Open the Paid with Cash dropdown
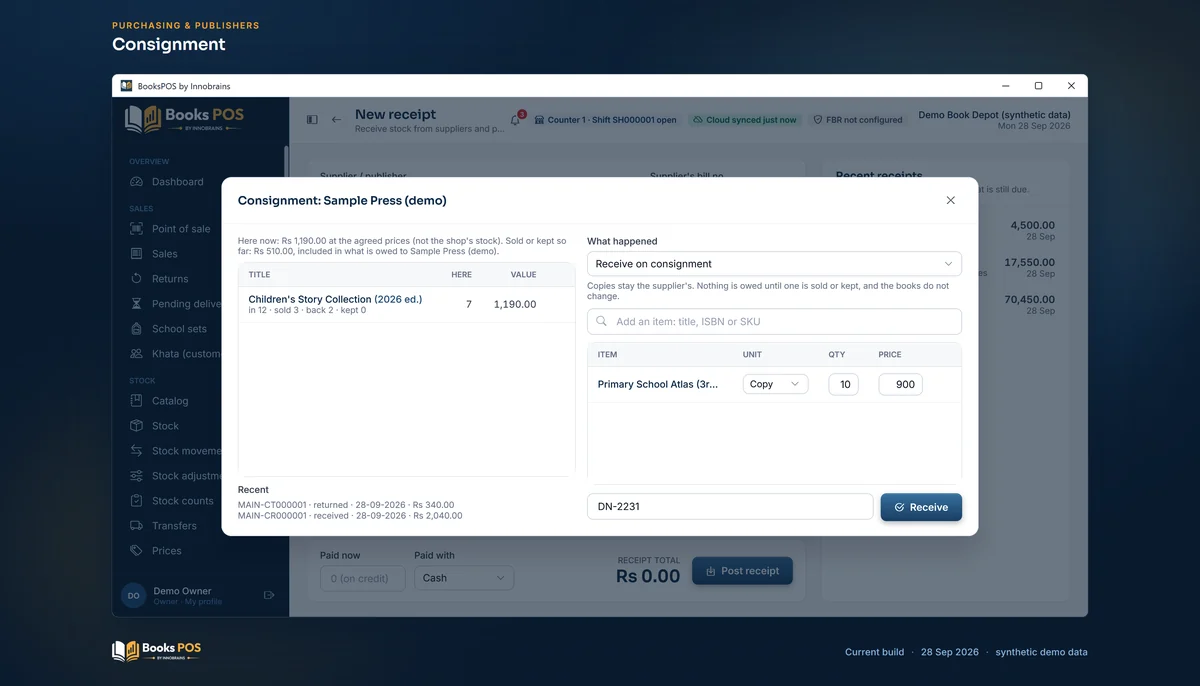Image resolution: width=1200 pixels, height=686 pixels. click(464, 578)
